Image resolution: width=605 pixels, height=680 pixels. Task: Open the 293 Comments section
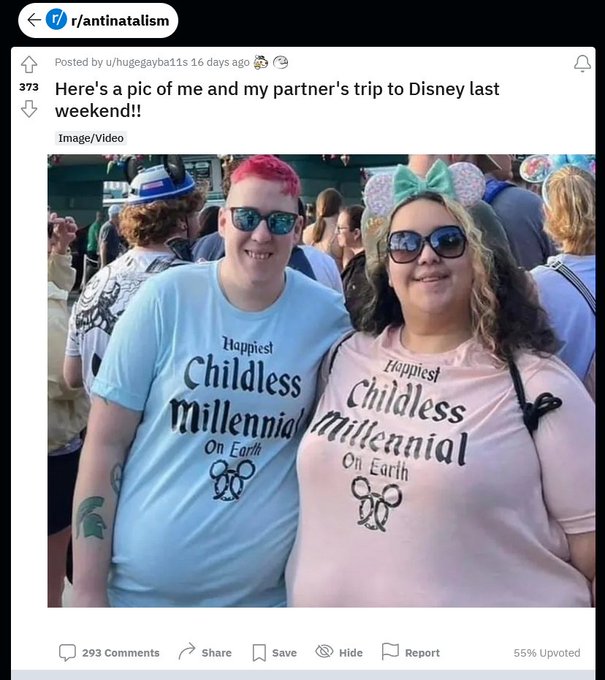[x=109, y=652]
